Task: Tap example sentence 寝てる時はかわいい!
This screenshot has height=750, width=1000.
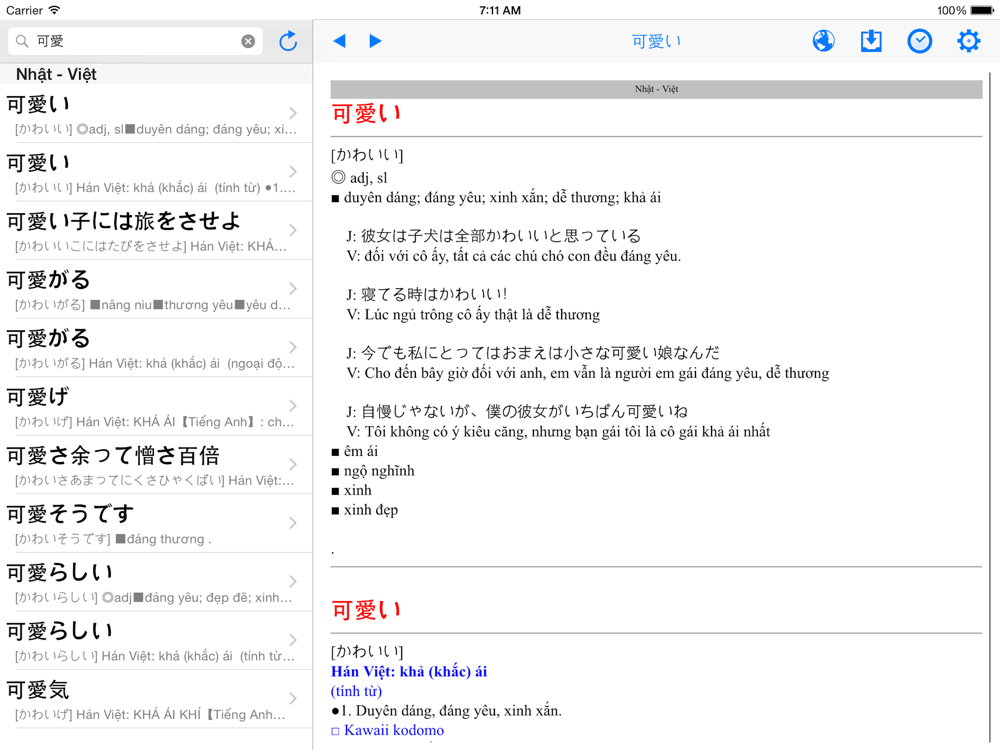Action: (x=427, y=295)
